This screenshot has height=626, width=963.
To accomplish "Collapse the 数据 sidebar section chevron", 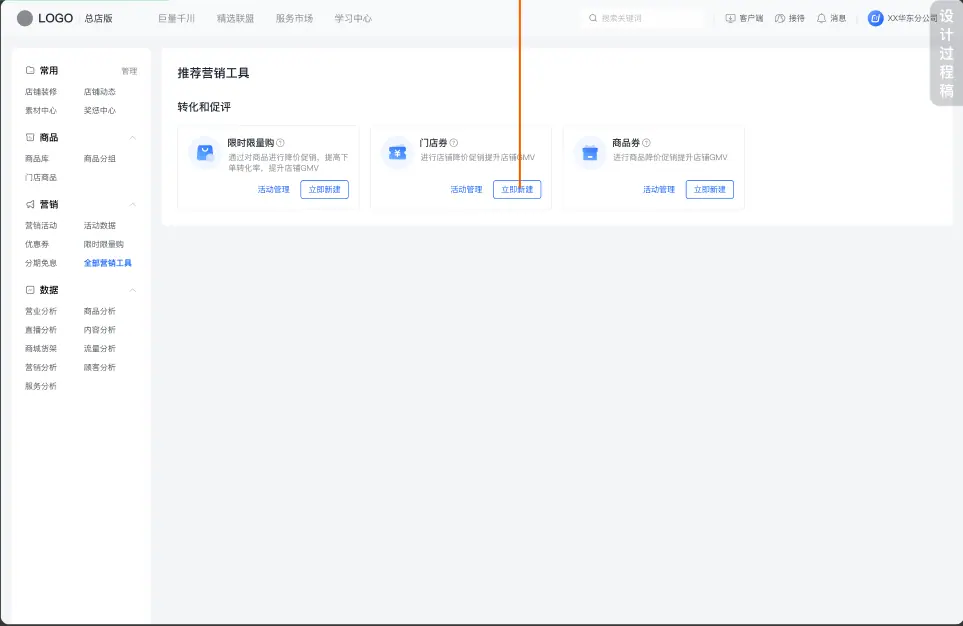I will 132,290.
